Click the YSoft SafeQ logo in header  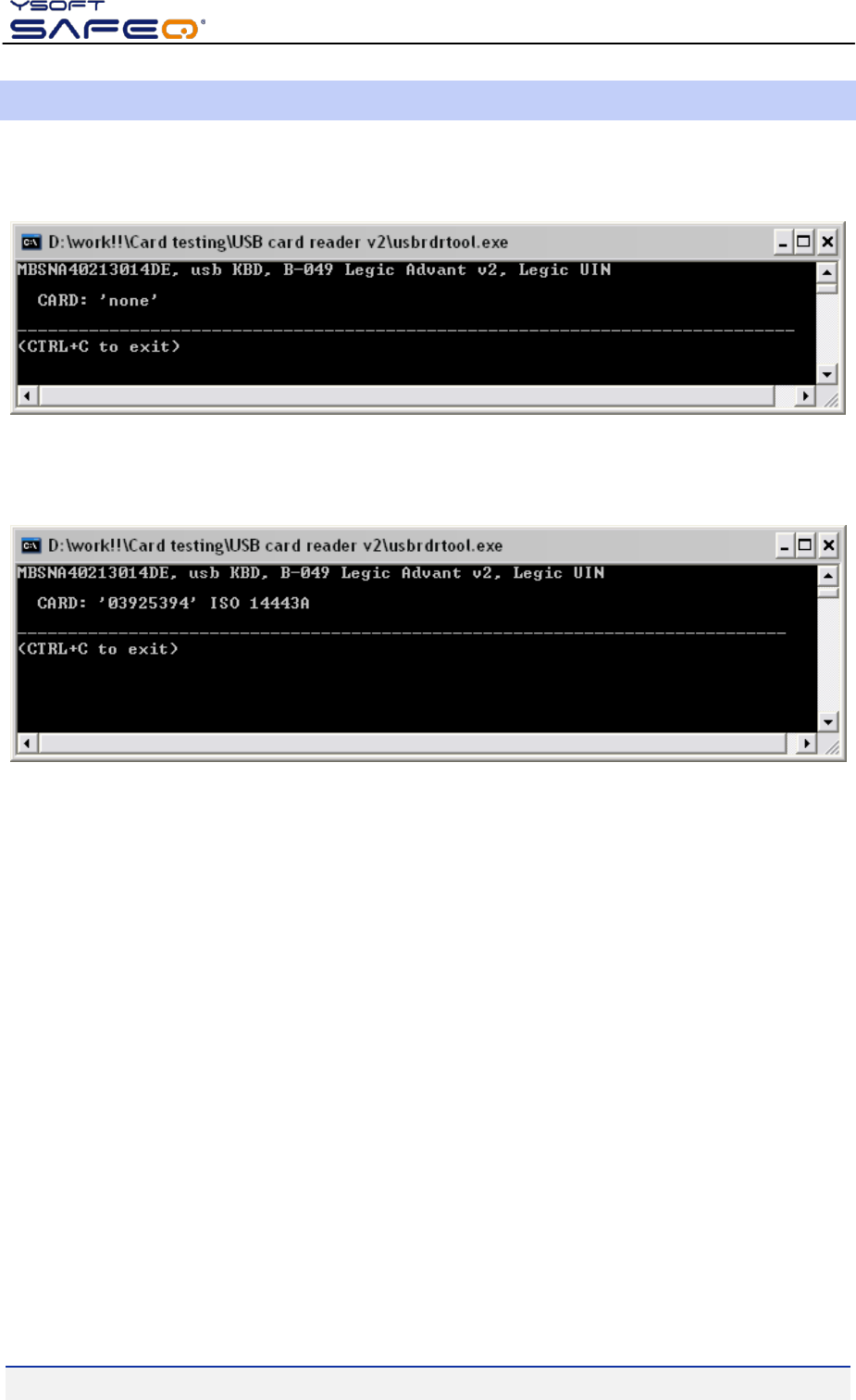click(x=106, y=19)
